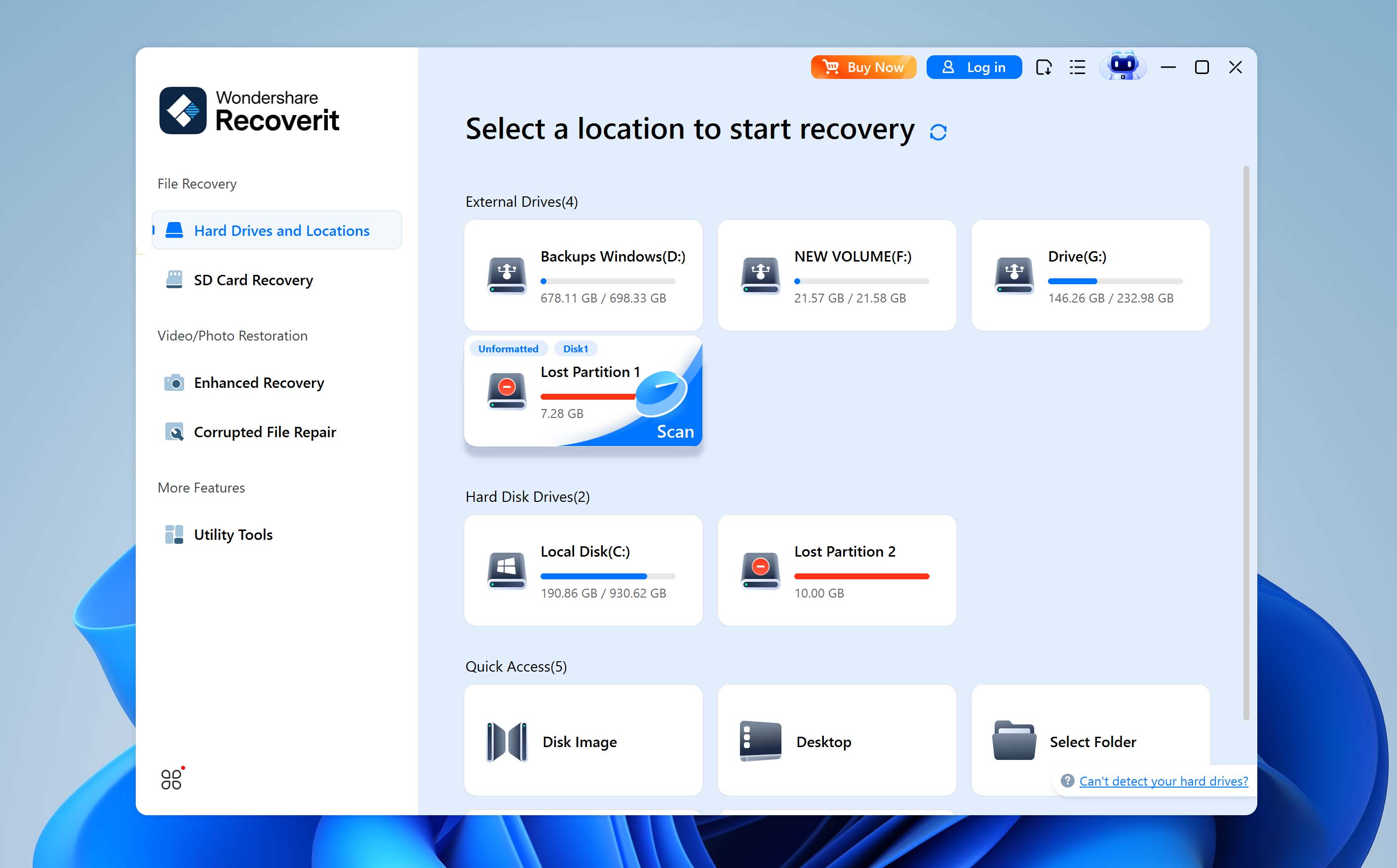Click the 678.11 GB / 698.33 GB size text

point(603,298)
